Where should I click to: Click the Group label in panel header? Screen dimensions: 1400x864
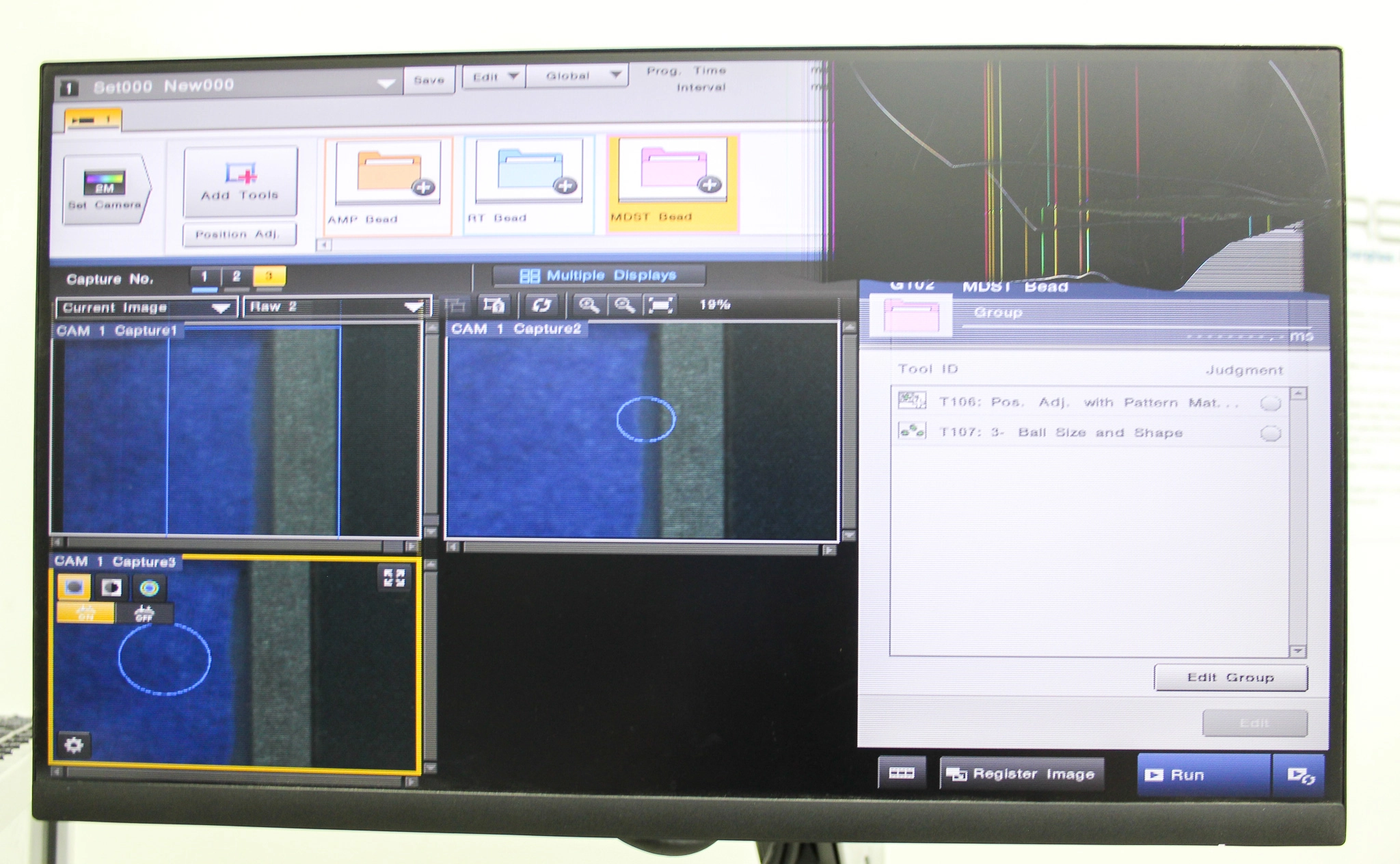tap(998, 313)
